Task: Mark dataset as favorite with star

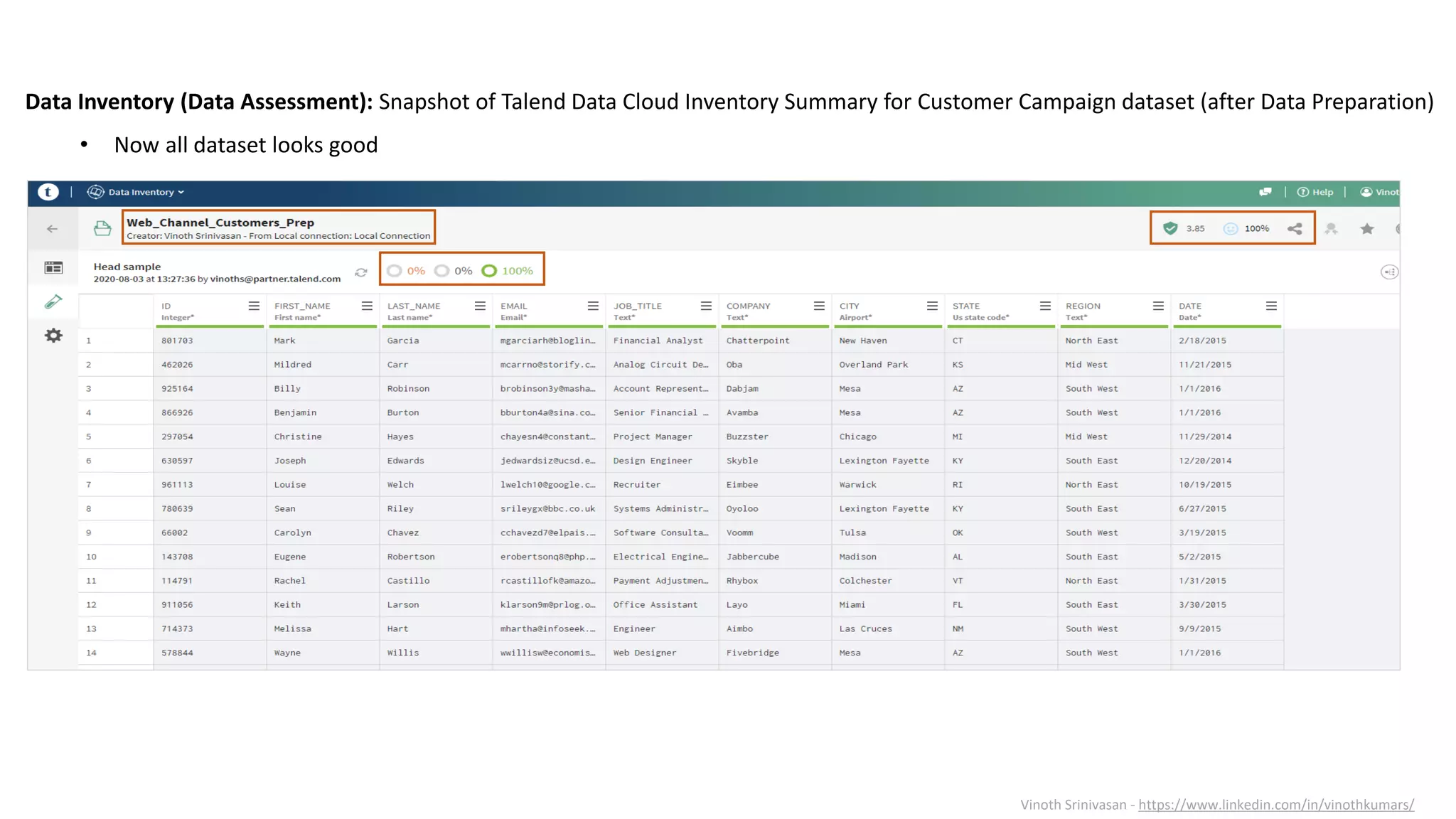Action: click(1366, 229)
